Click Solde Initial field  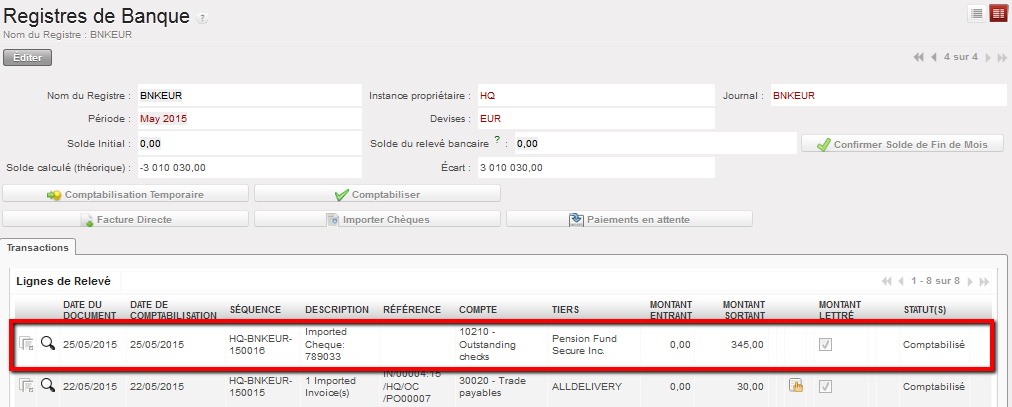tap(249, 143)
